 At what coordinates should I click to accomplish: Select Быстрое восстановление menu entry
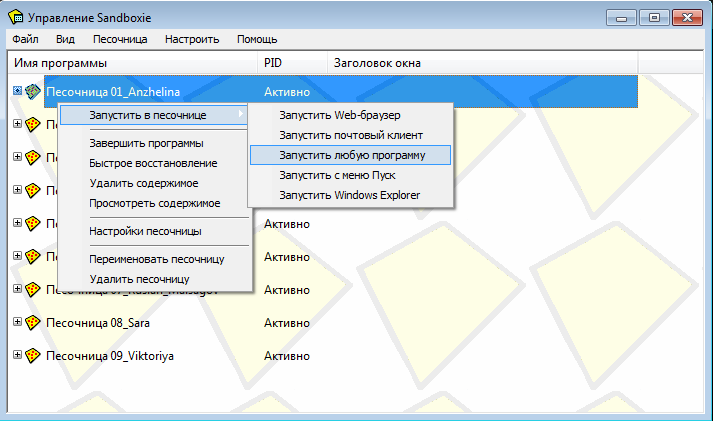click(154, 163)
